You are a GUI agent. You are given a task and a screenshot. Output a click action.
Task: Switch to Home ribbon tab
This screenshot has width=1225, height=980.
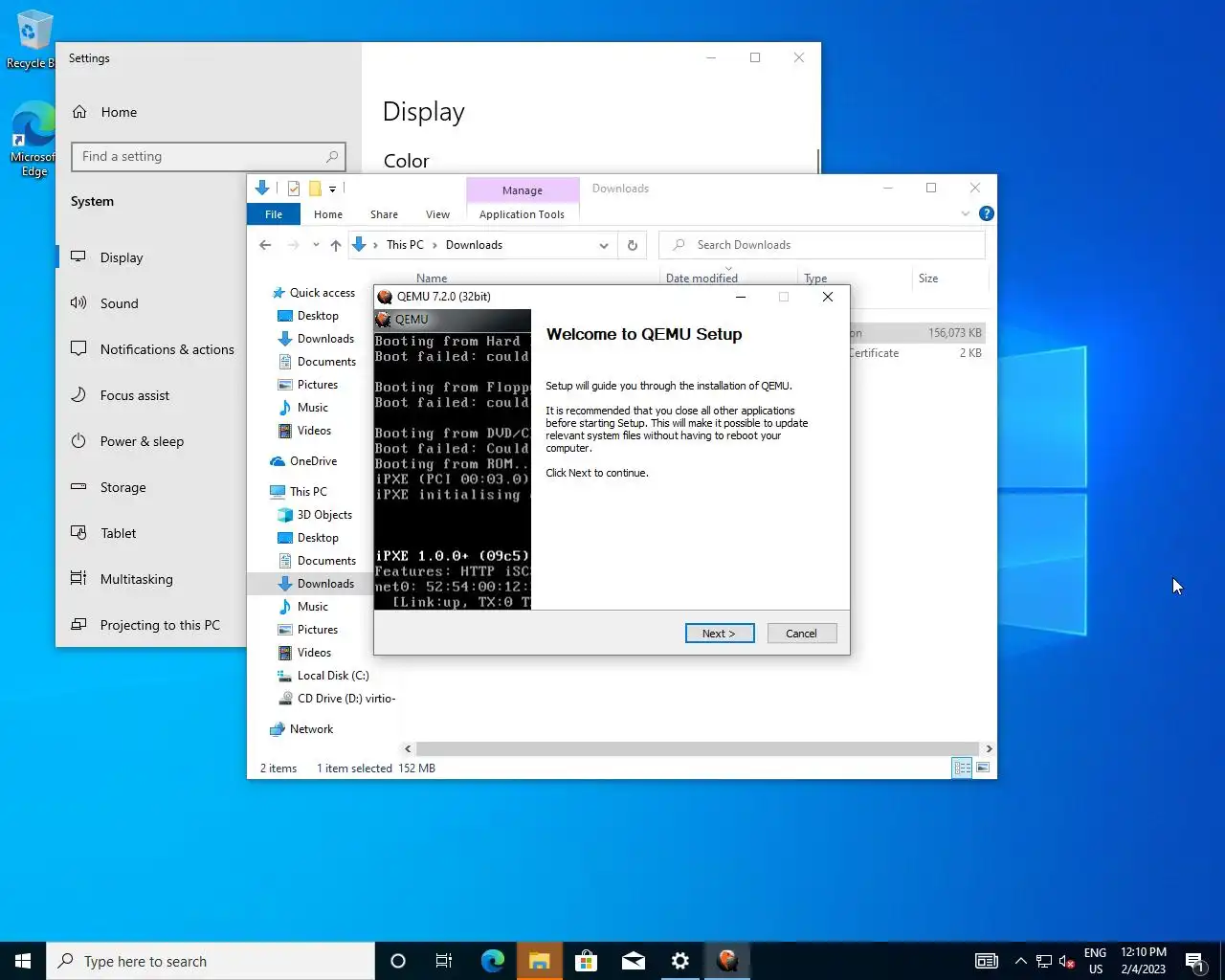tap(328, 214)
